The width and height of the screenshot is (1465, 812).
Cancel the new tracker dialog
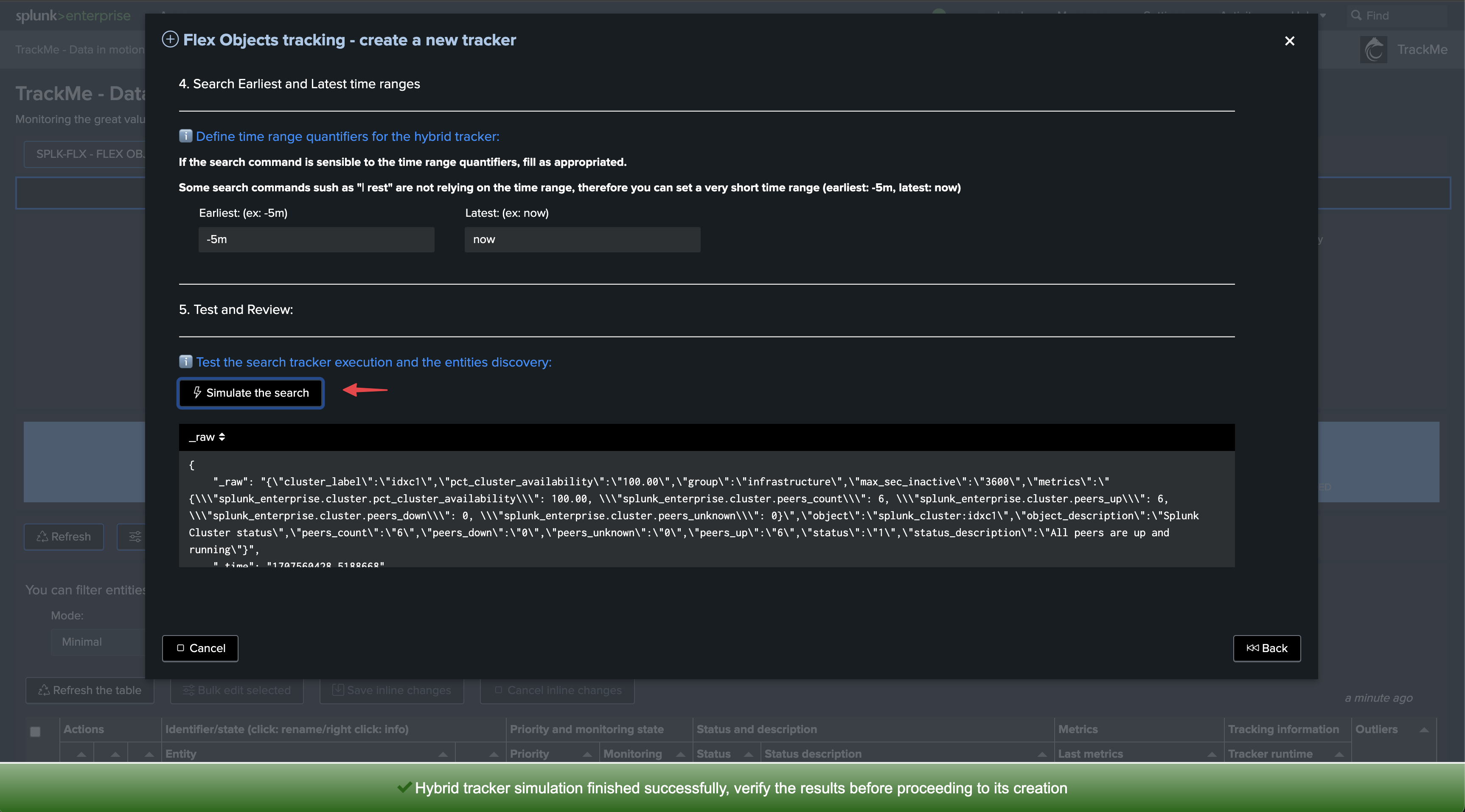click(200, 648)
